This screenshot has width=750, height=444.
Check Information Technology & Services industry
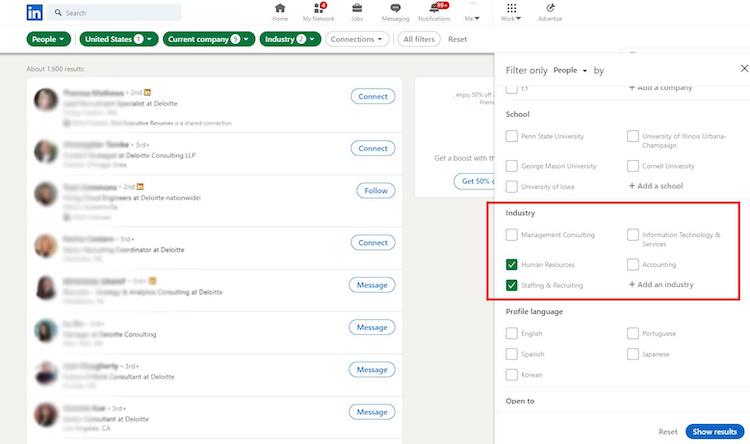coord(633,235)
